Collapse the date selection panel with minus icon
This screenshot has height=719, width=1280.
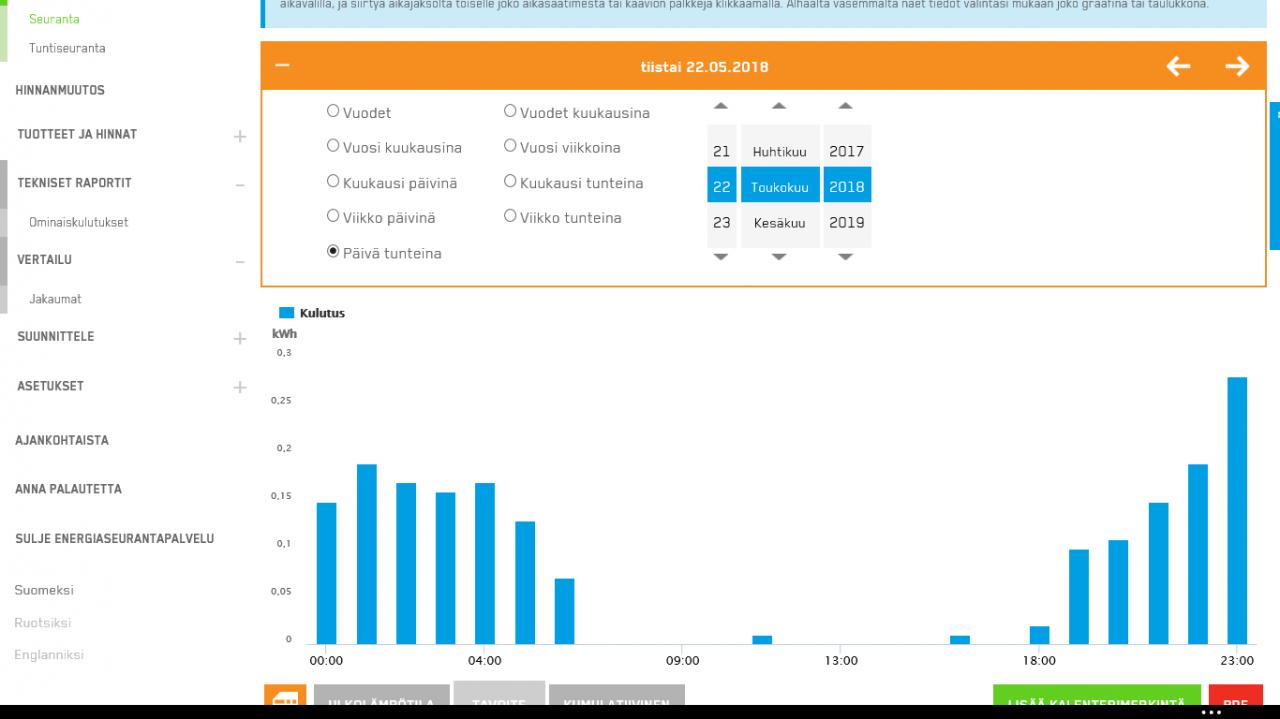[282, 66]
